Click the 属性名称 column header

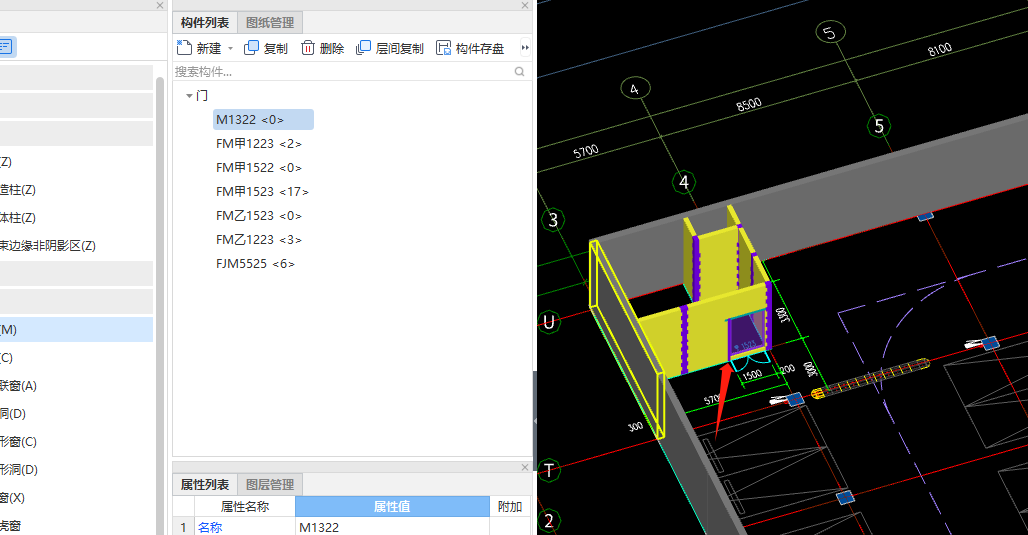click(245, 506)
